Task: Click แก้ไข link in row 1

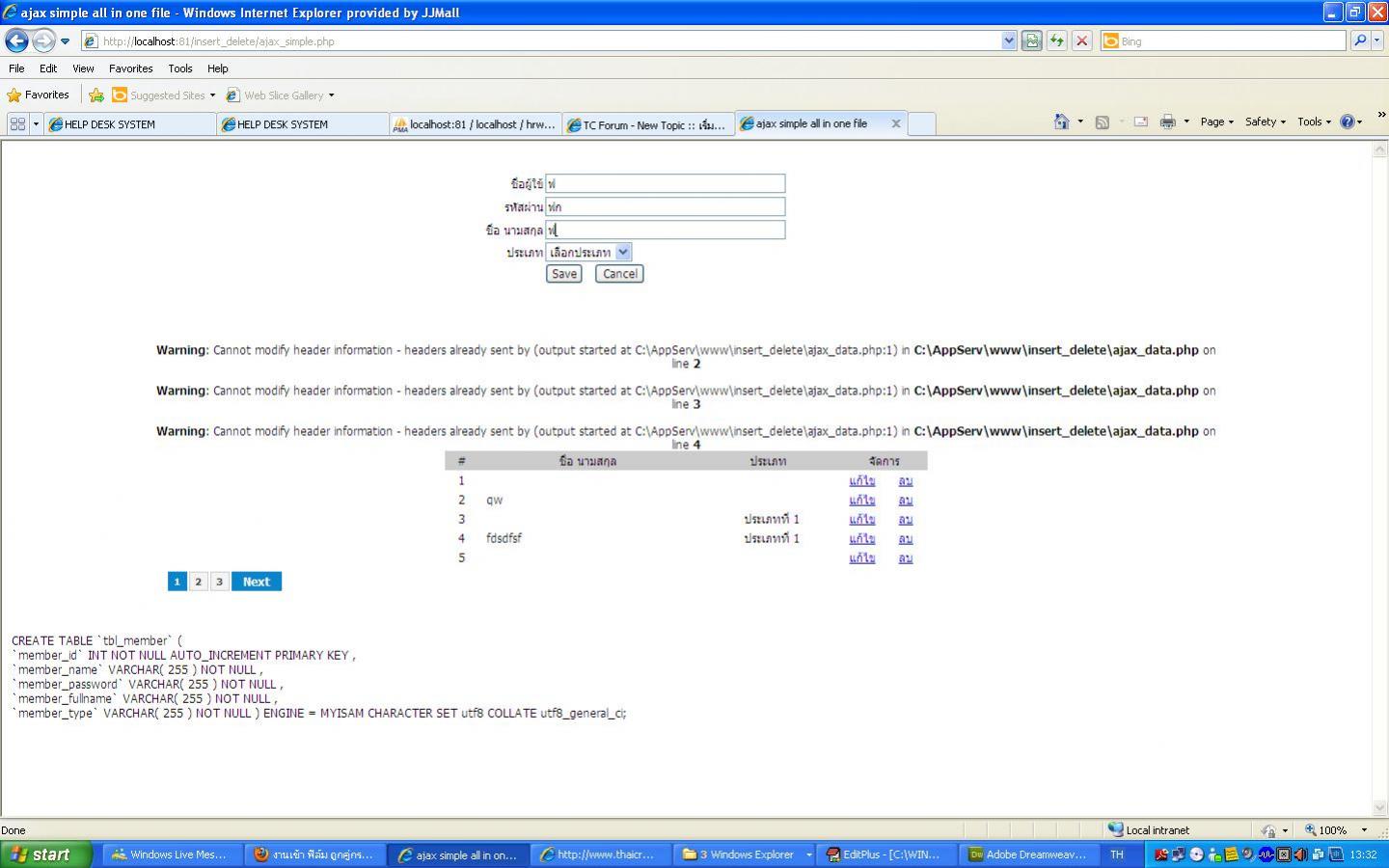Action: (861, 480)
